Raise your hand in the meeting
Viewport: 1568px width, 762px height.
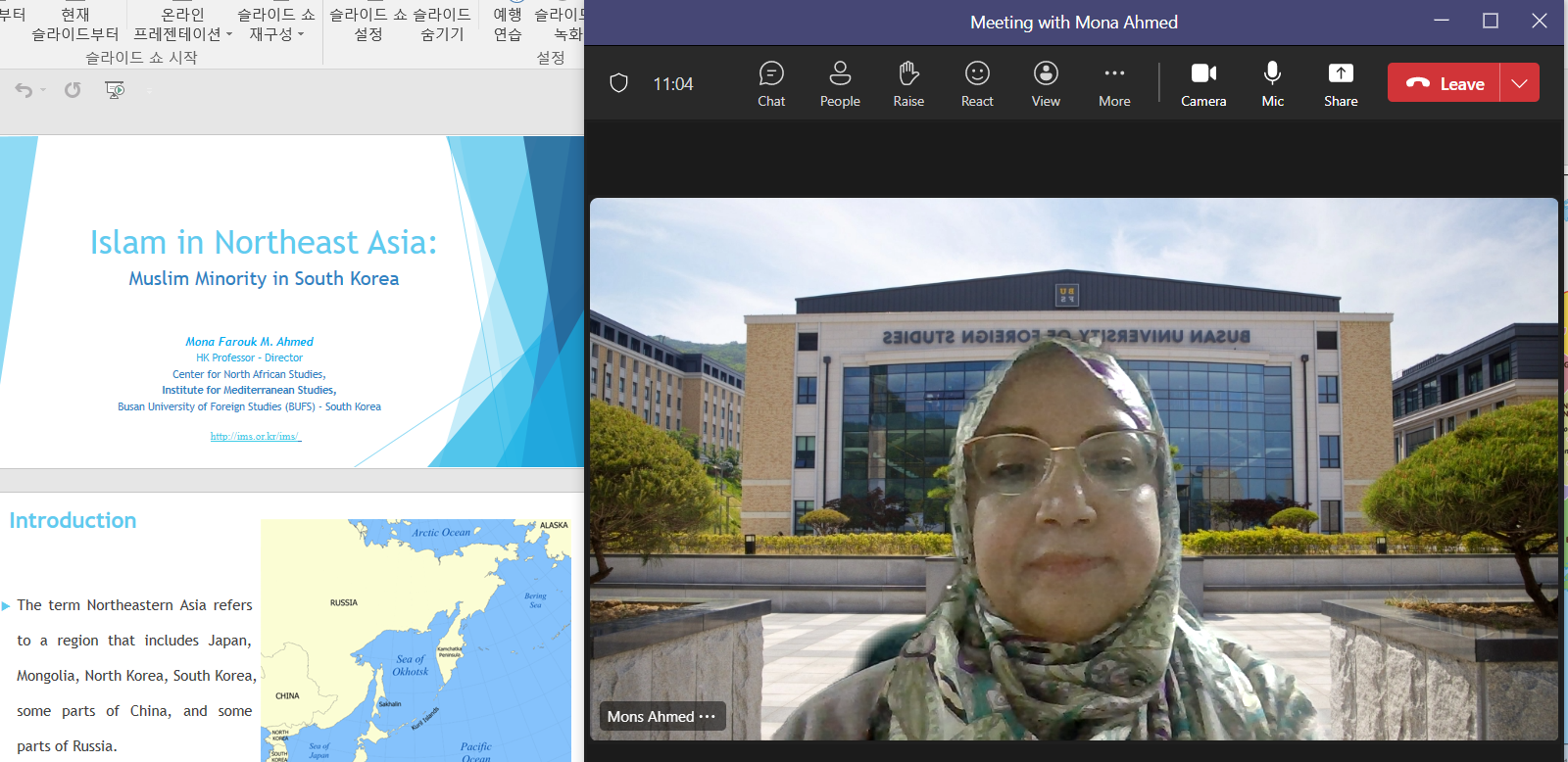[908, 84]
